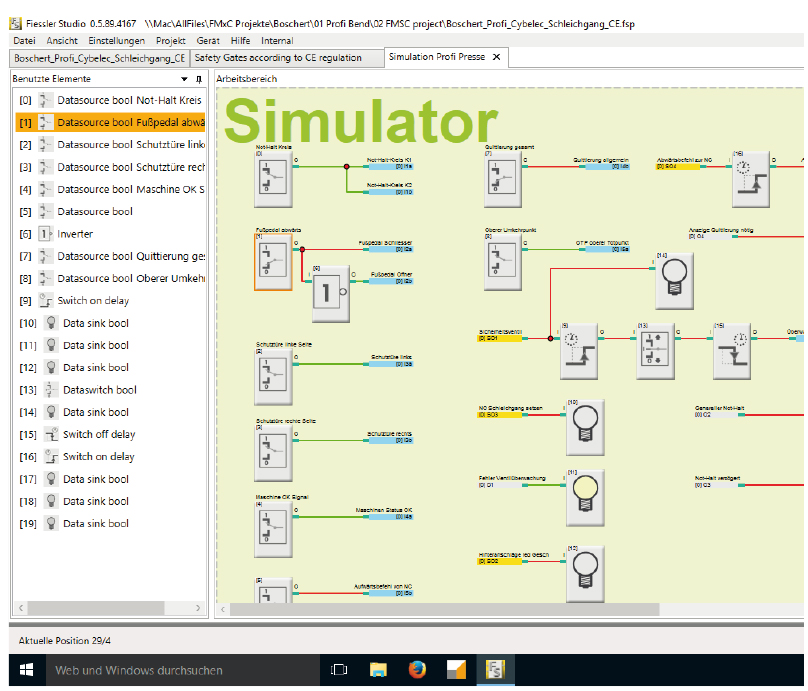The height and width of the screenshot is (691, 808).
Task: Select the Dataswitch block [13] on canvas
Action: [x=658, y=350]
